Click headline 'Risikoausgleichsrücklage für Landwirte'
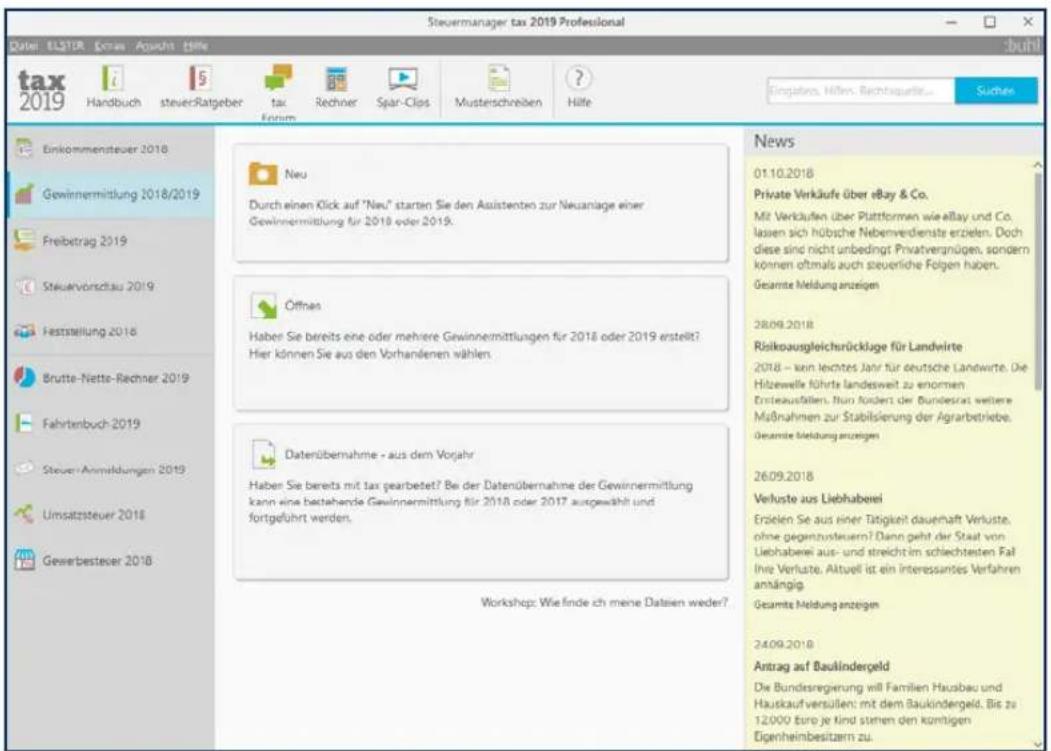 pyautogui.click(x=857, y=347)
